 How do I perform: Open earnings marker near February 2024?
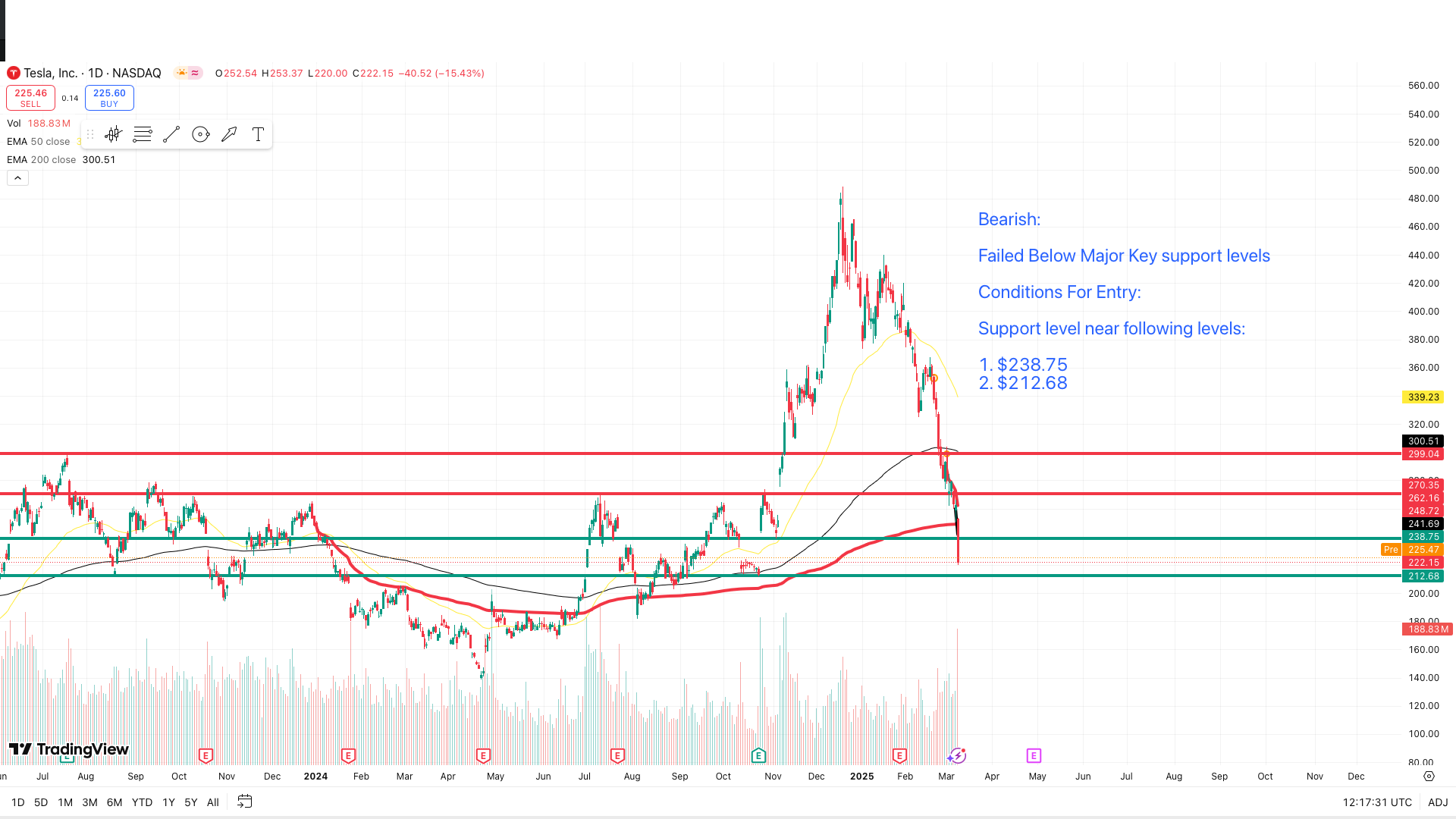pyautogui.click(x=348, y=755)
